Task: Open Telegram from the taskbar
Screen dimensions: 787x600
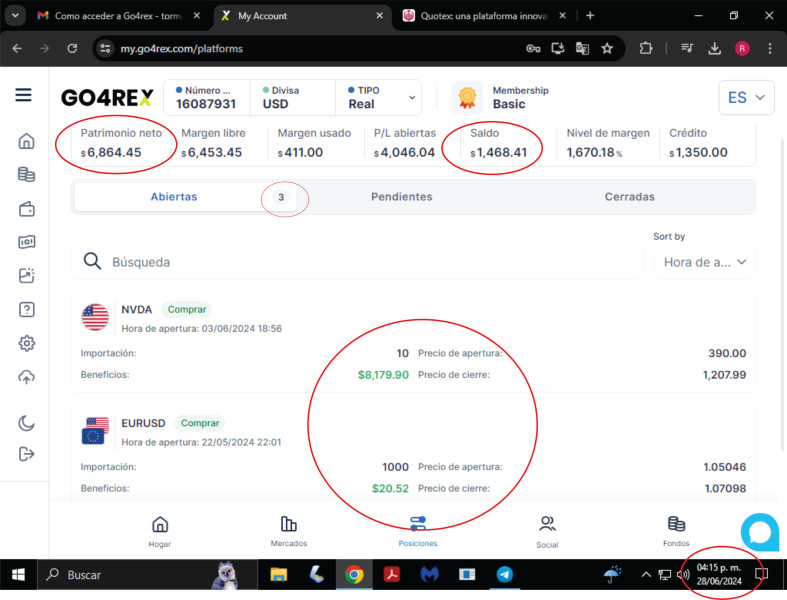Action: 504,574
